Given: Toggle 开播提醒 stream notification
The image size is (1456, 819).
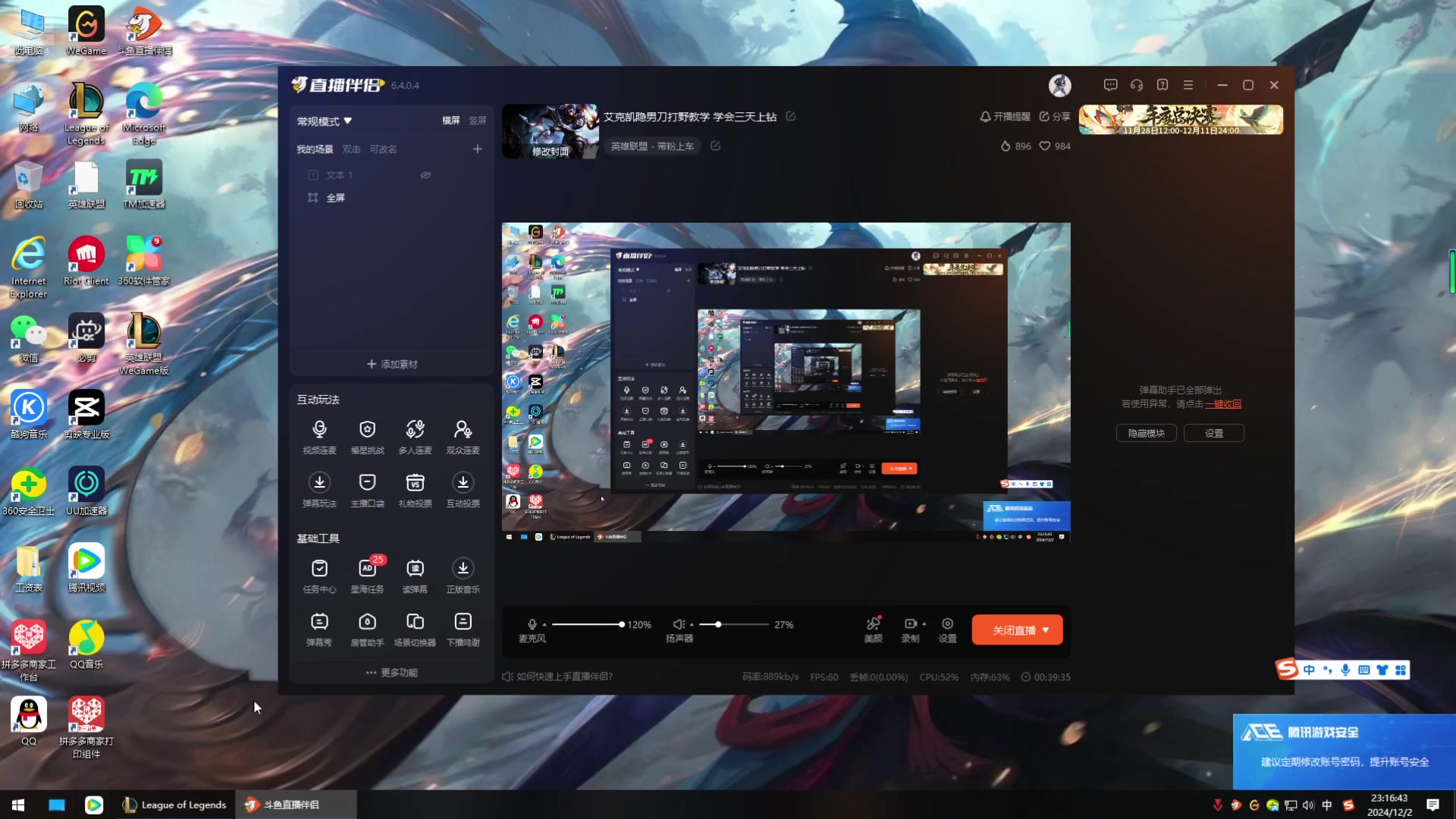Looking at the screenshot, I should (1005, 116).
